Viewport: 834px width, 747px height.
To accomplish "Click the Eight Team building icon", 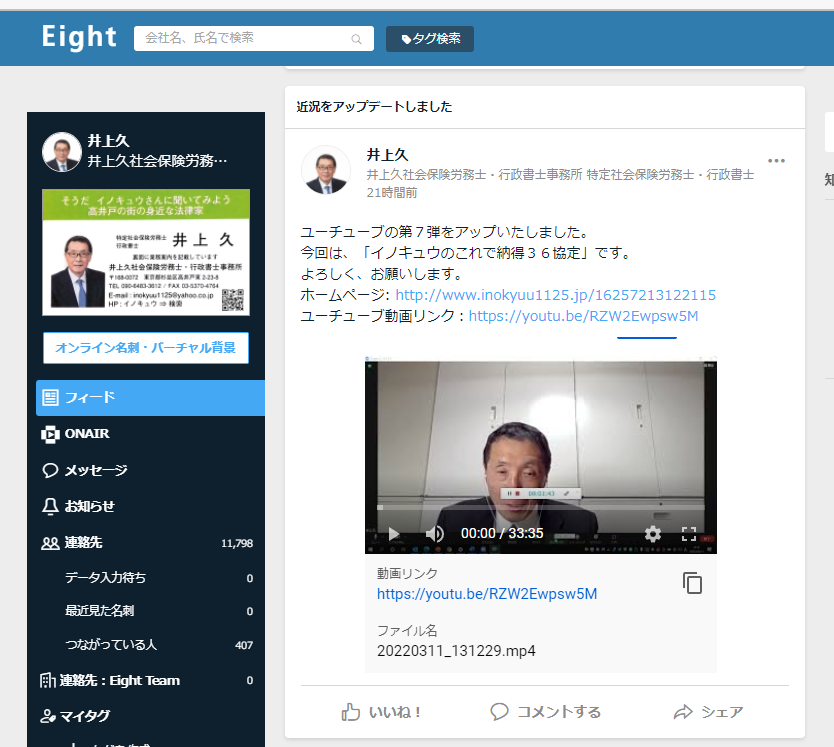I will tap(47, 680).
